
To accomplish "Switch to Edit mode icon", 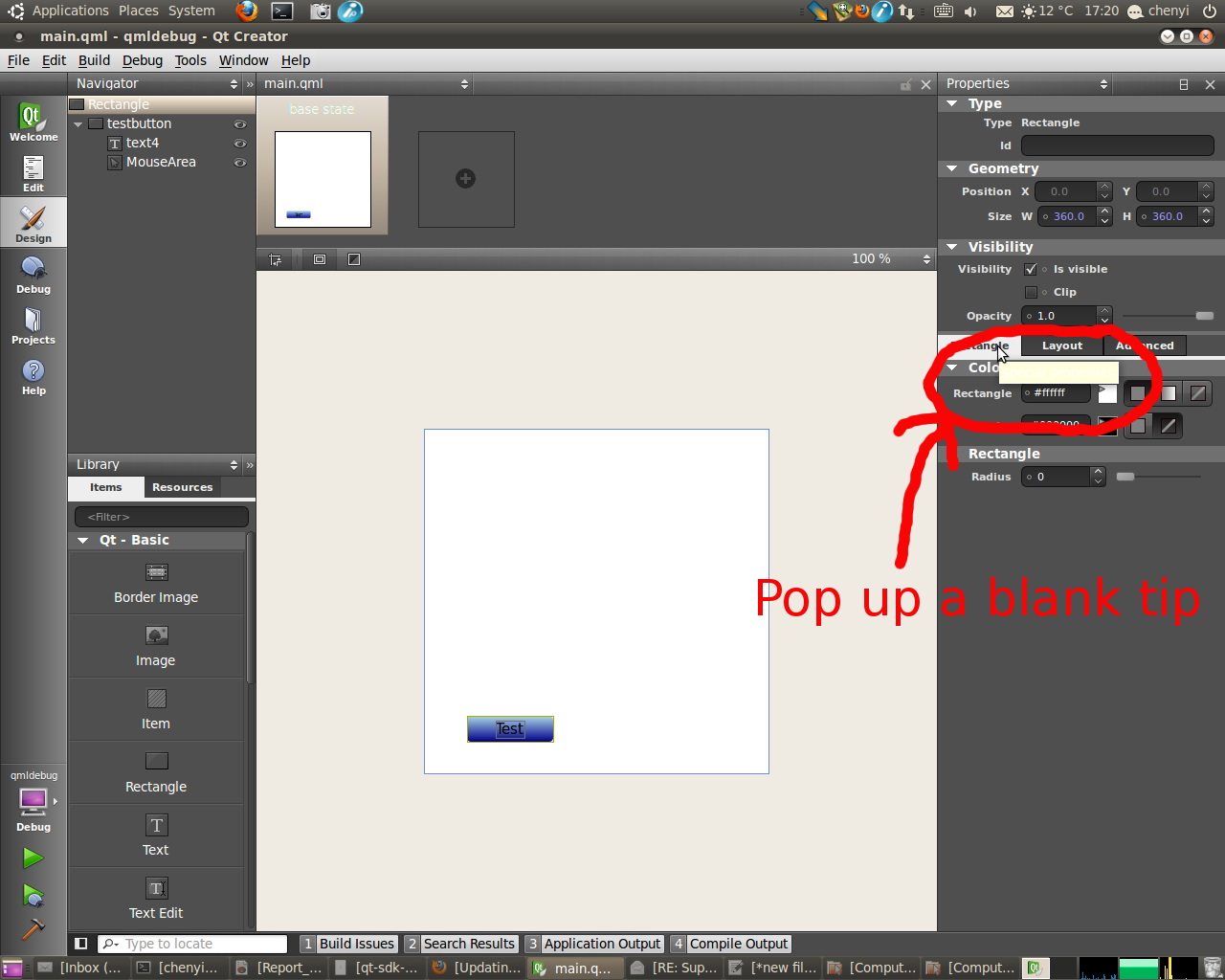I will [x=33, y=173].
